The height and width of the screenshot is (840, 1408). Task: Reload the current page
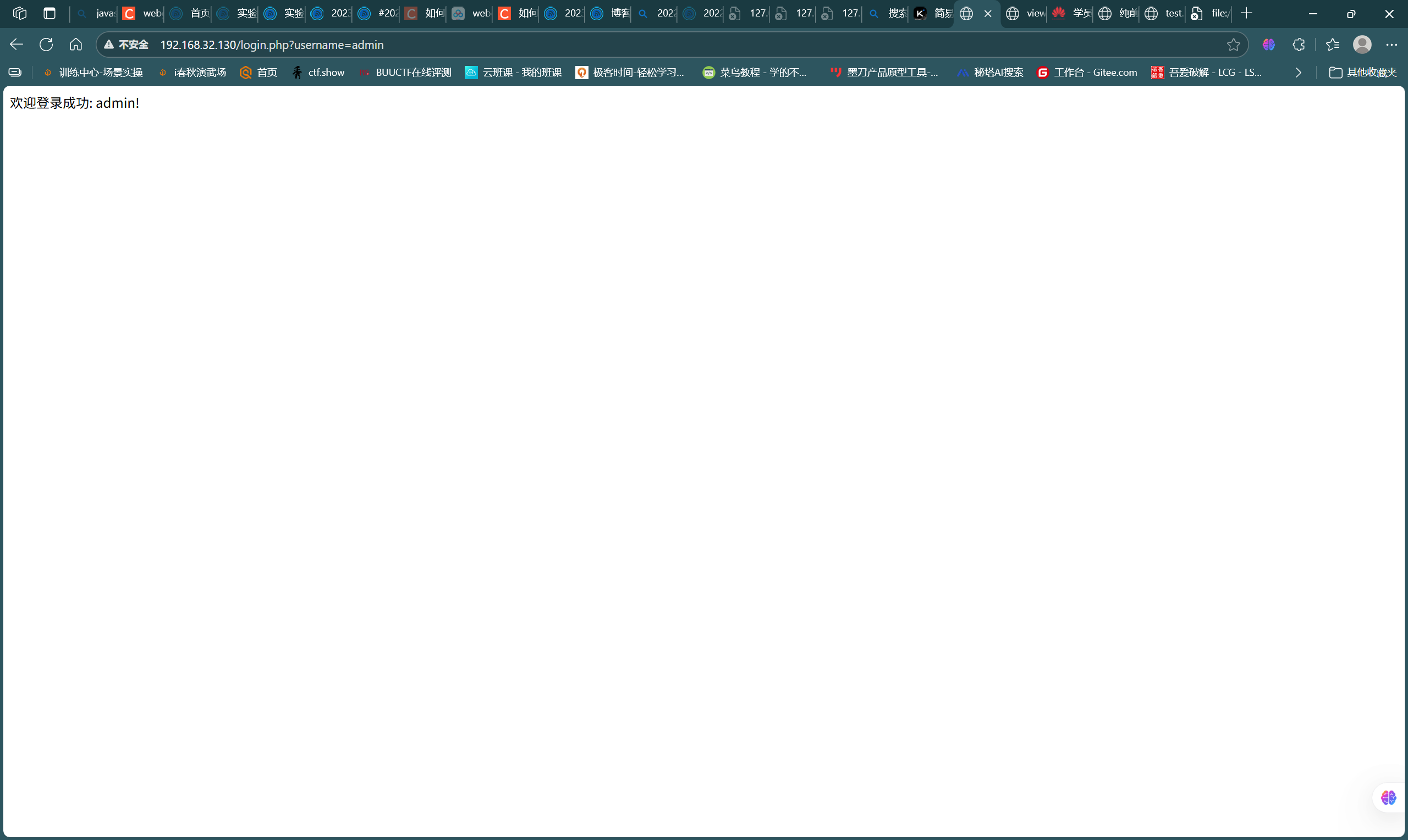point(46,45)
